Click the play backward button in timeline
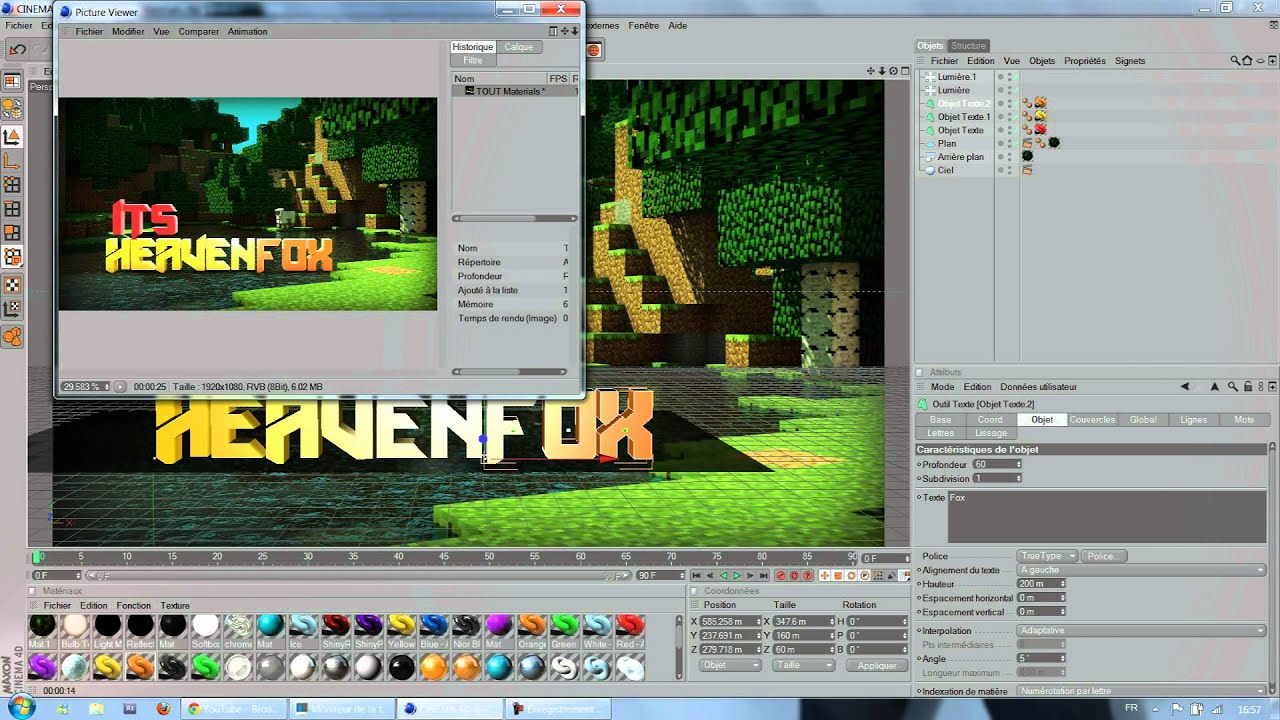The height and width of the screenshot is (720, 1280). point(724,575)
